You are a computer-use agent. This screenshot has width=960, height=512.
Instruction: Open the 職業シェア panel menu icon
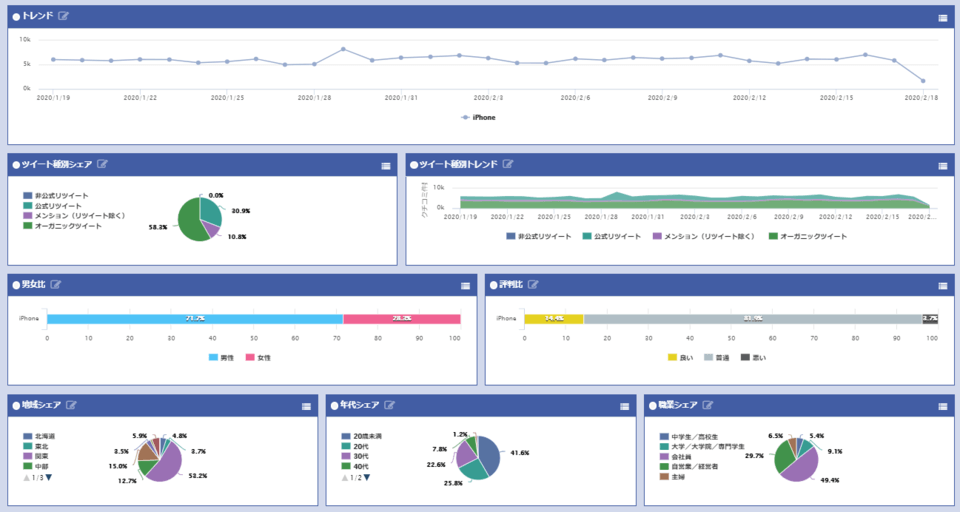[943, 406]
